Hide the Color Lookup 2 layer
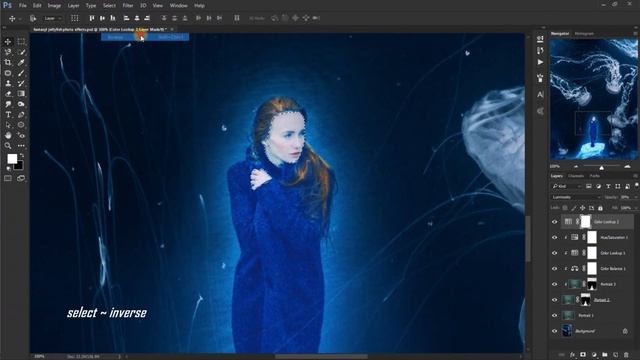This screenshot has height=360, width=640. point(554,222)
